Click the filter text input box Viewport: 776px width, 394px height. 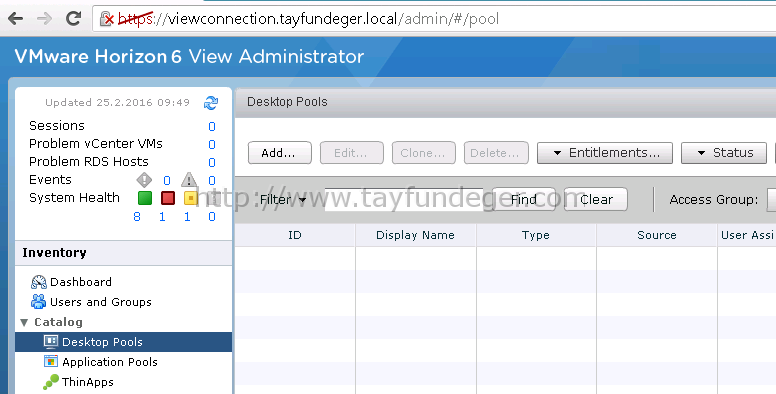pos(404,199)
